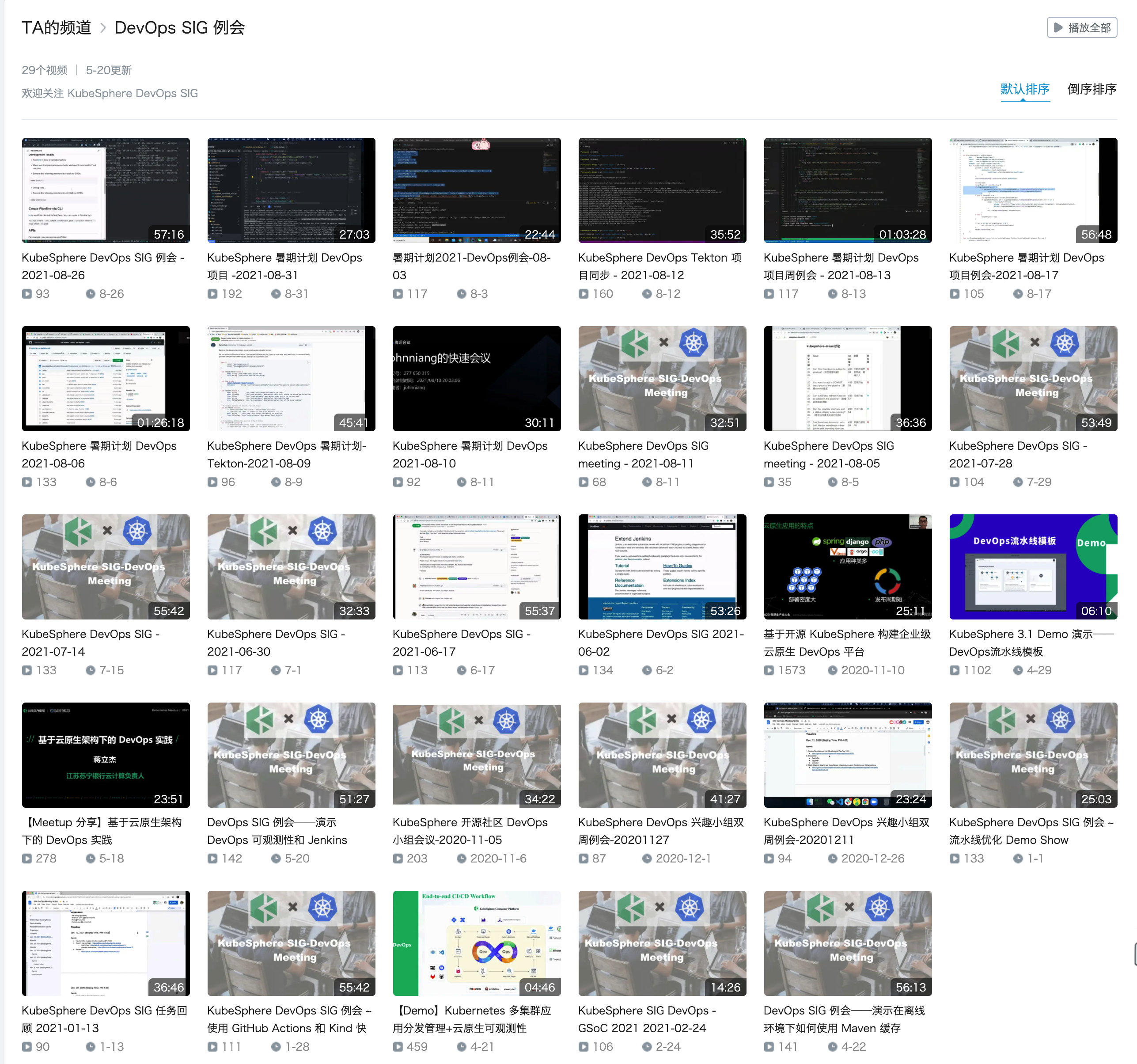The image size is (1137, 1064).
Task: Open title KubeSphere DevOps 暑期计划-Tekton-2021-08-09
Action: (287, 454)
